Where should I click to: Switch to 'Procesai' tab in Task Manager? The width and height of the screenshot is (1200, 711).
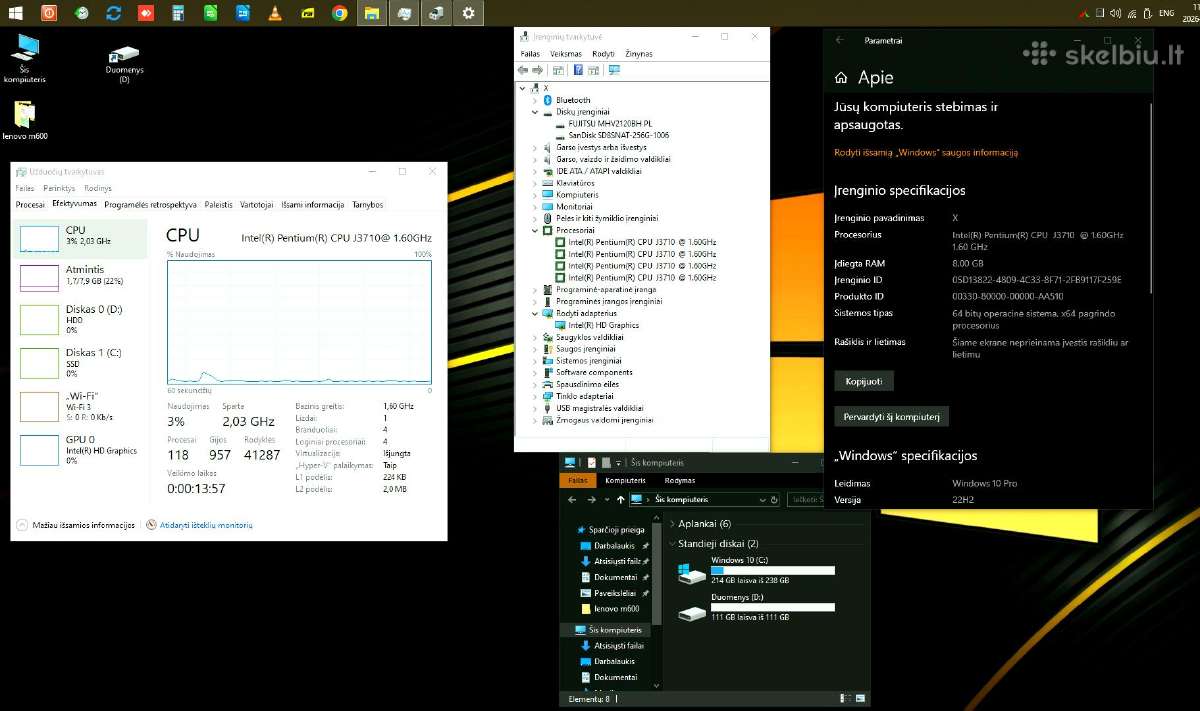[x=30, y=204]
